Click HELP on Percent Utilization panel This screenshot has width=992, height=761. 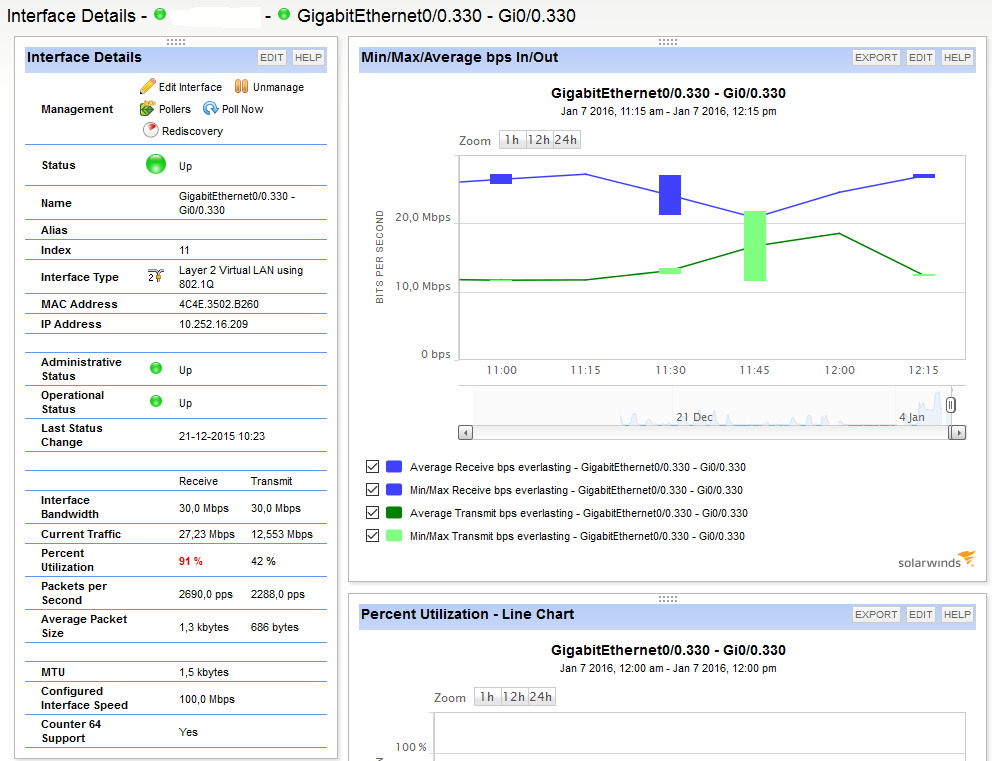[957, 614]
